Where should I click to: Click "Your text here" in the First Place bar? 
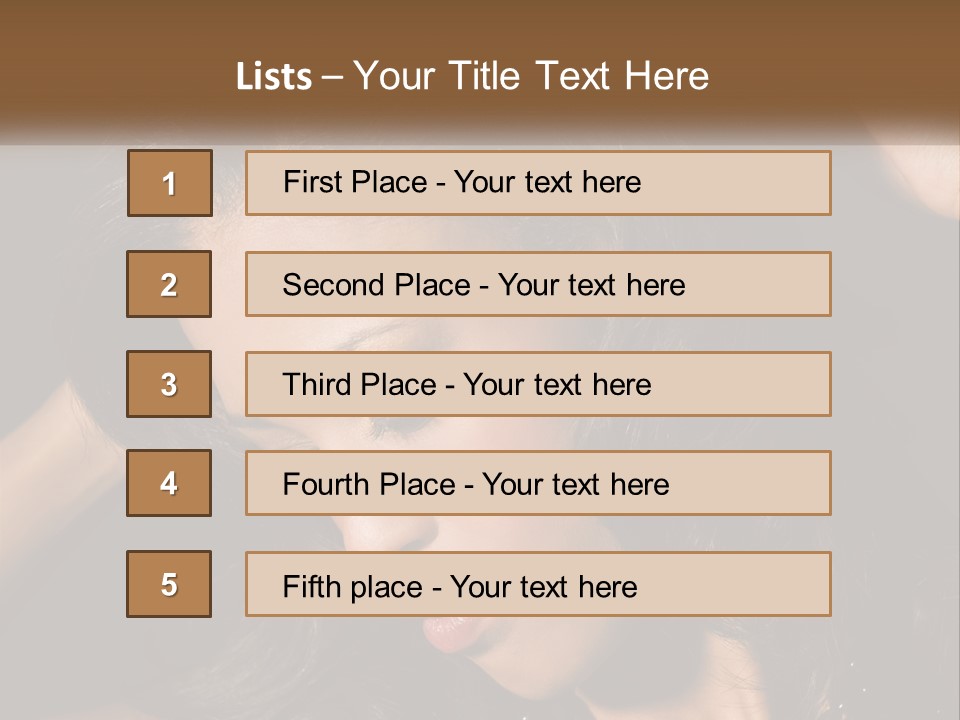click(547, 182)
